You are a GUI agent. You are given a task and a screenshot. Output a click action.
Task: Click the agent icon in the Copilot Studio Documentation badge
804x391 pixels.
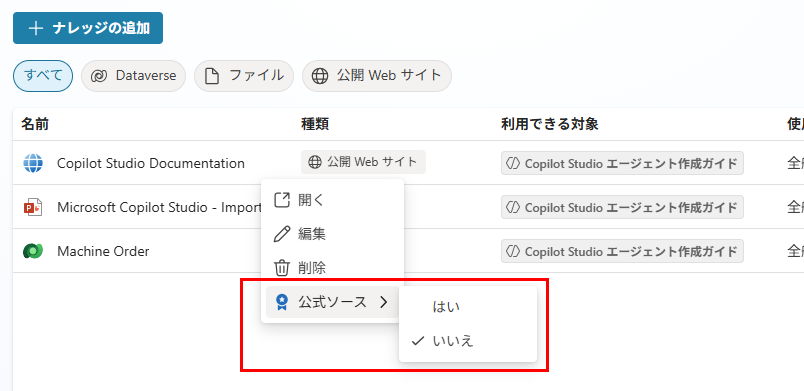513,163
